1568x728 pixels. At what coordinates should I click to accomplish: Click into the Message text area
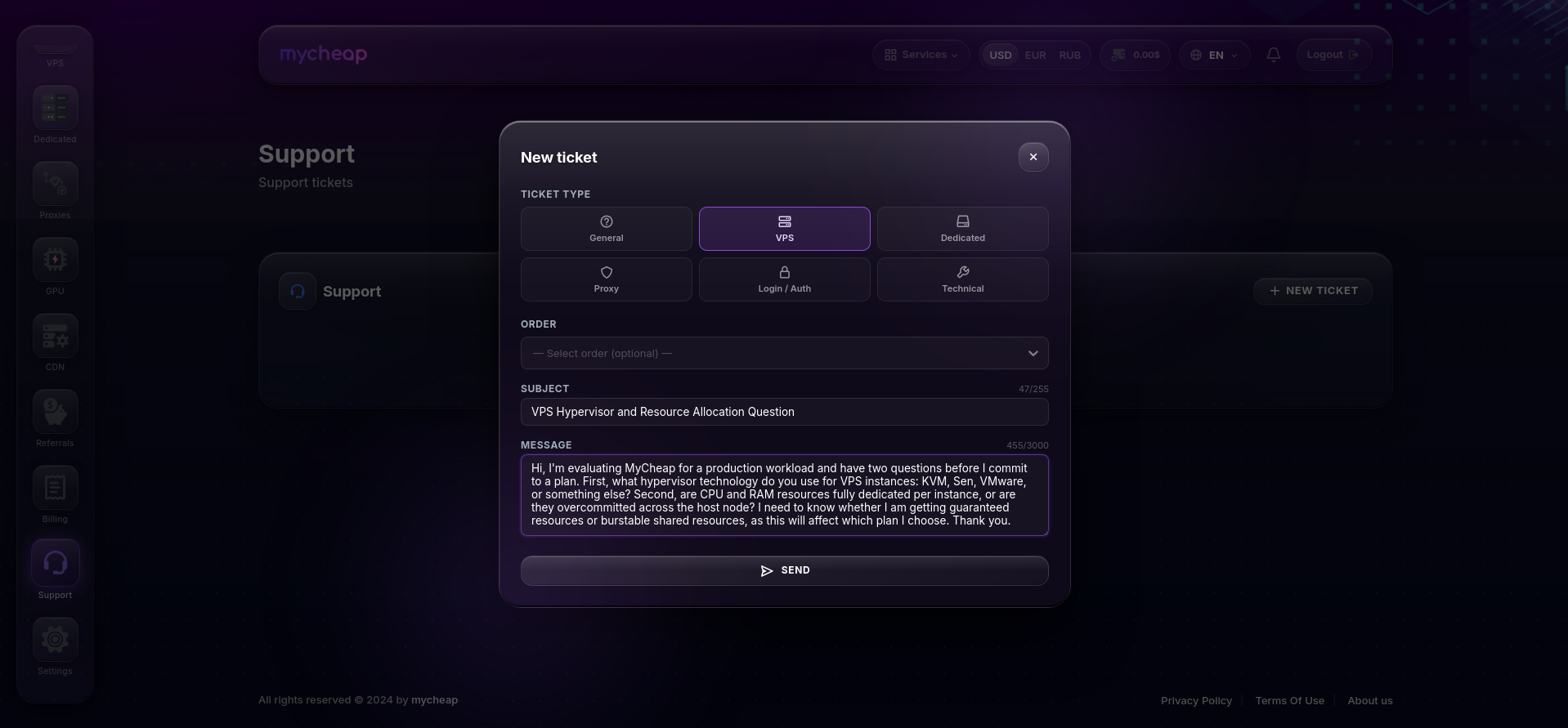pos(785,495)
